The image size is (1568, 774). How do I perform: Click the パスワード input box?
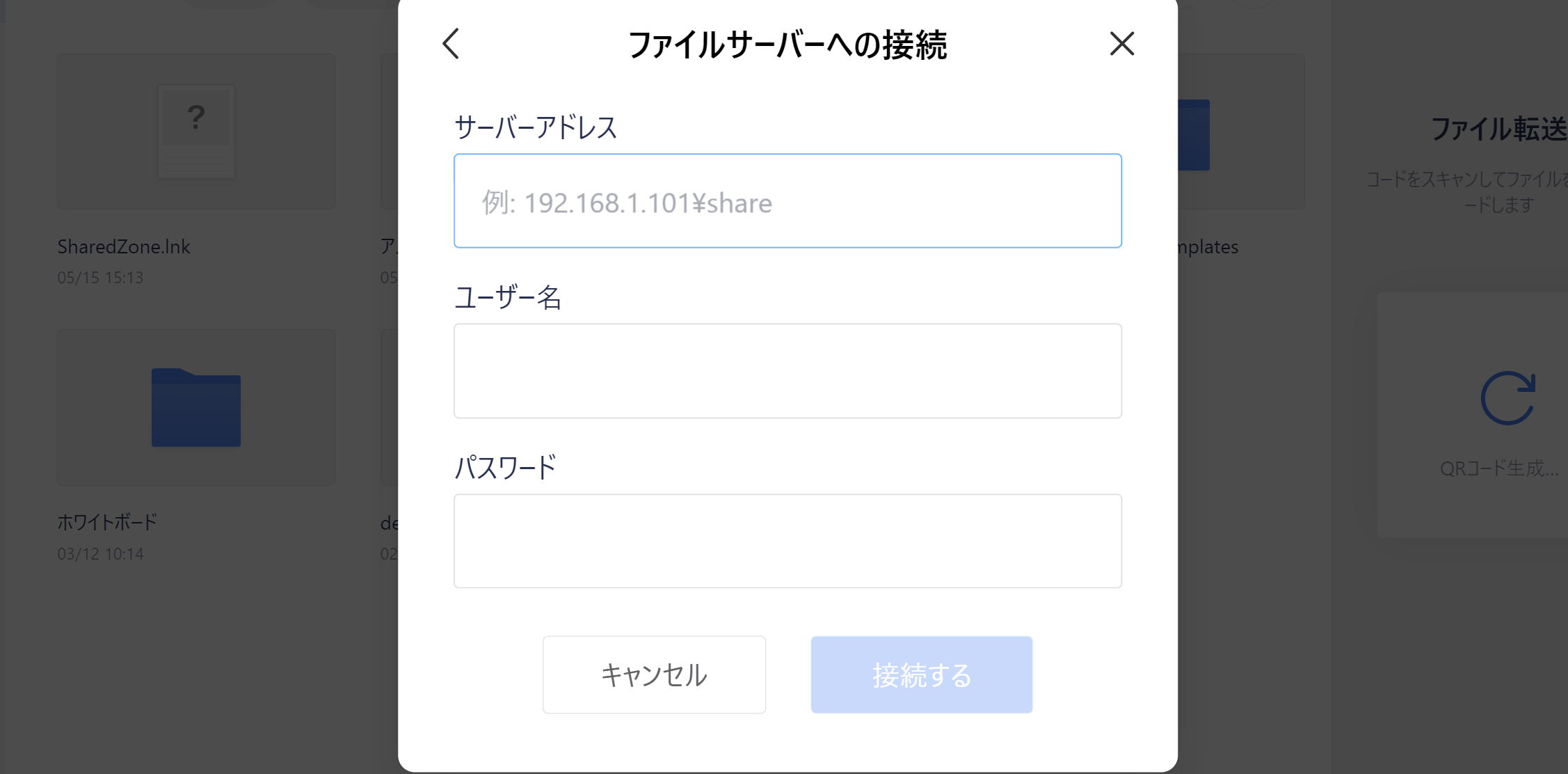(787, 541)
